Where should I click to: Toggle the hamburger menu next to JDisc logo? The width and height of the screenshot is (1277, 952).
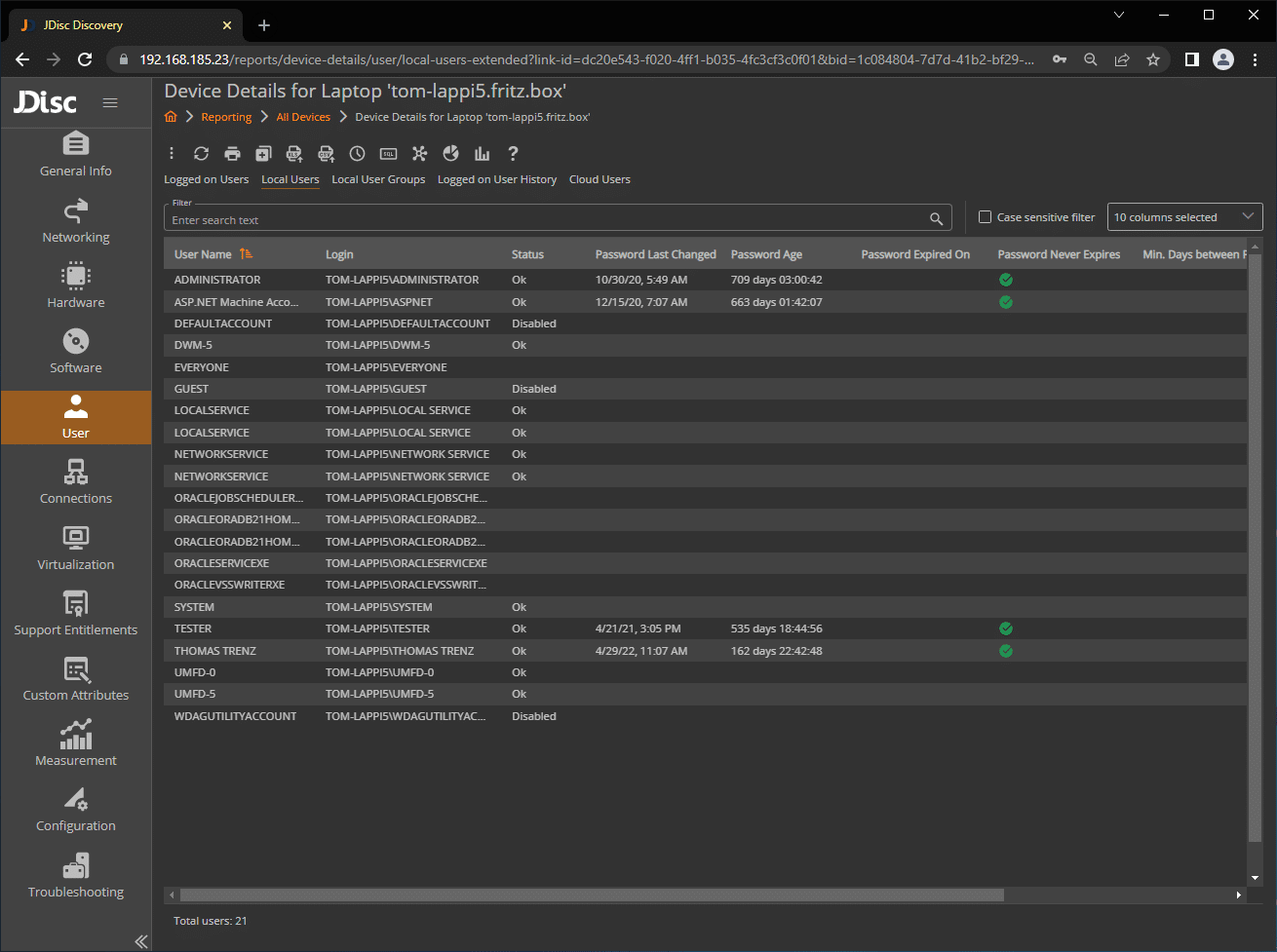(x=110, y=102)
